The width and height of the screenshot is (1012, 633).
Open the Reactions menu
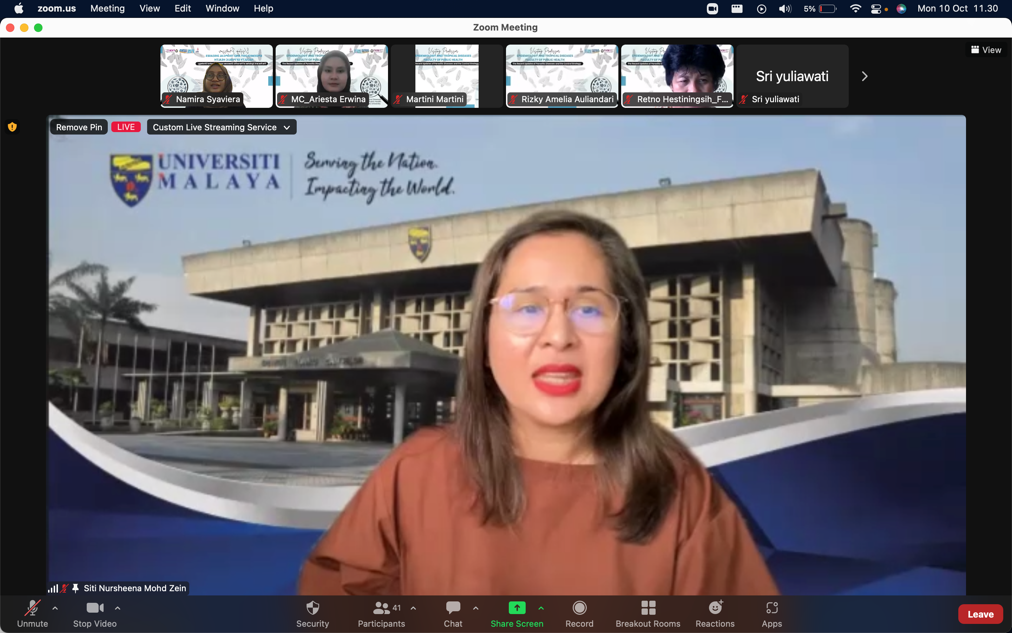pyautogui.click(x=715, y=613)
